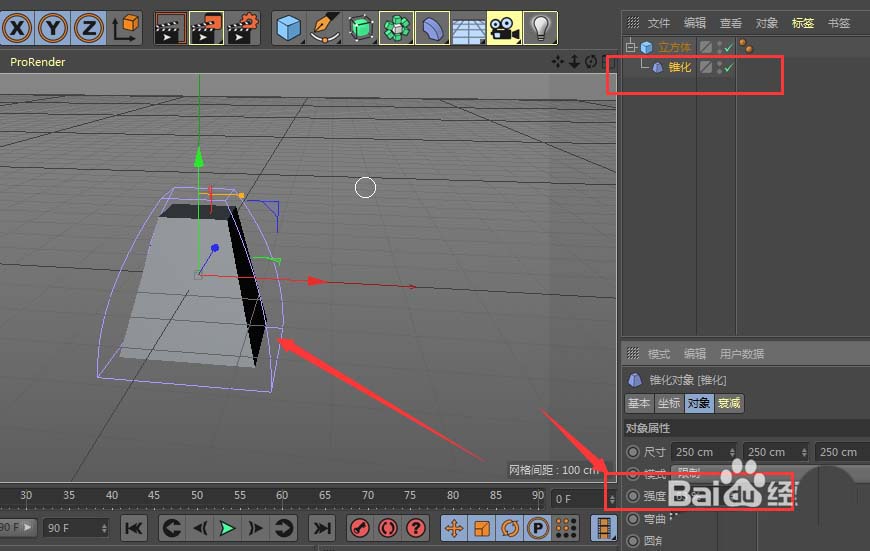Toggle visibility dots for 立方体
This screenshot has height=551, width=870.
click(x=720, y=48)
